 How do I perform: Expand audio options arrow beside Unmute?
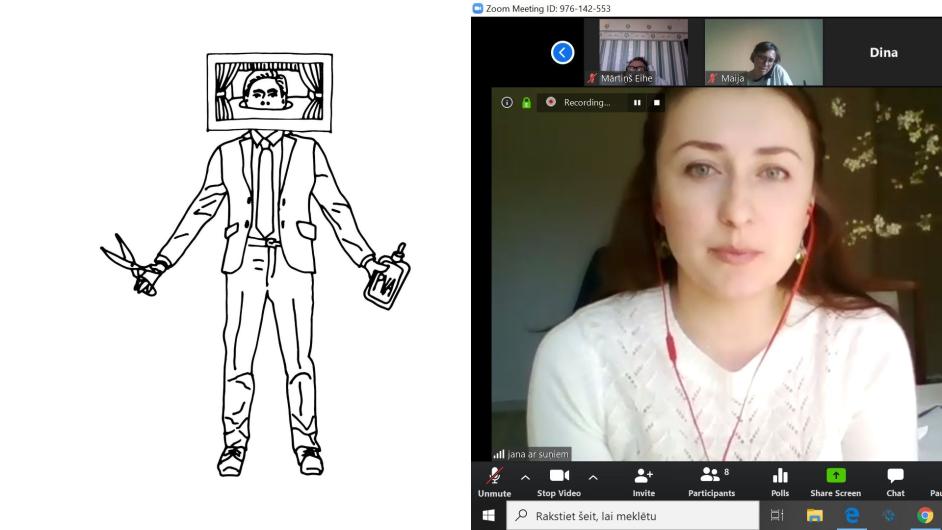[525, 476]
